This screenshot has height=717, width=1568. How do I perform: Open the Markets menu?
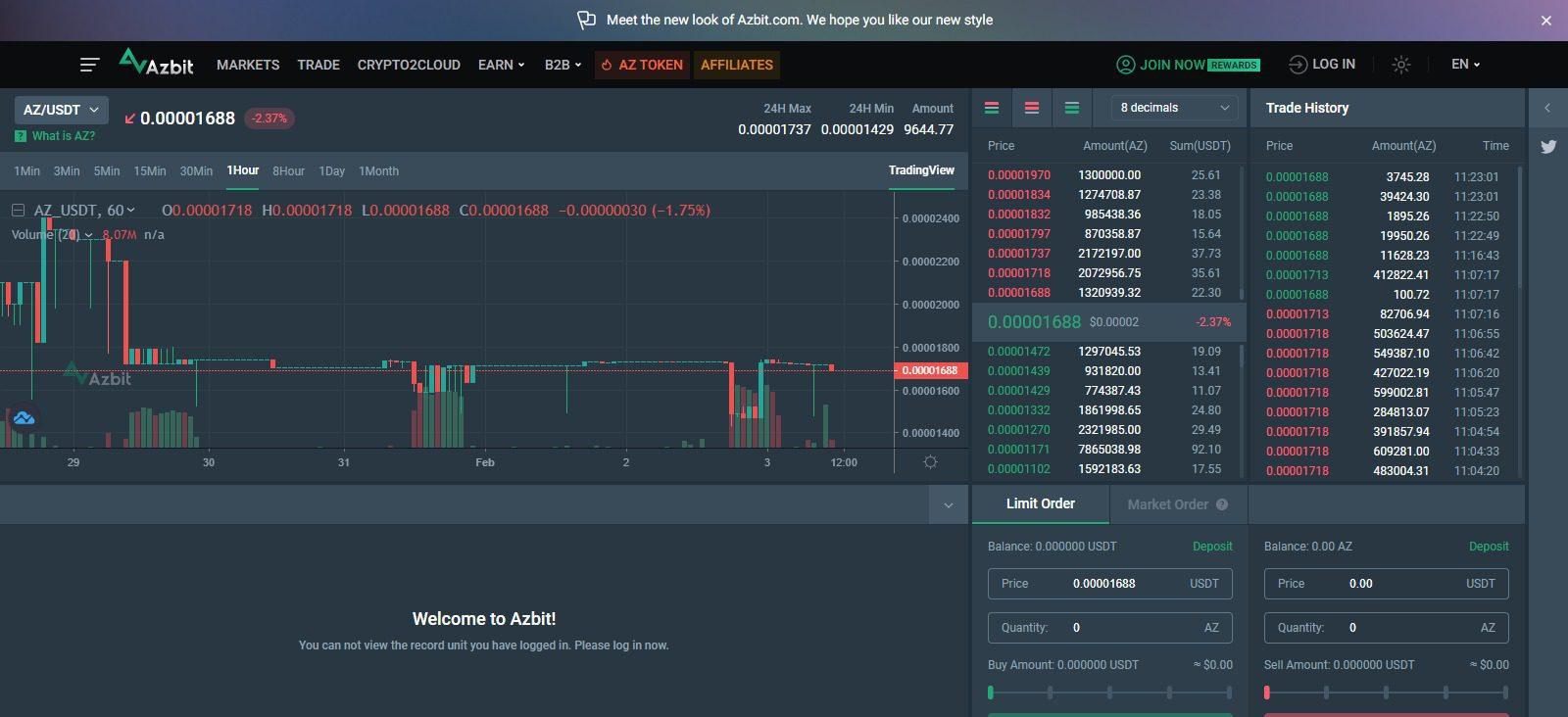tap(248, 65)
